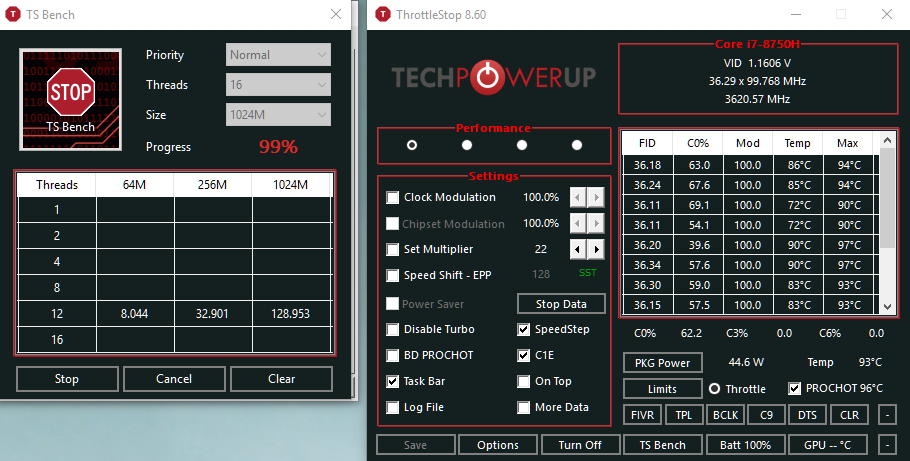Enable the Set Multiplier checkbox
Viewport: 910px width, 461px height.
click(x=393, y=250)
